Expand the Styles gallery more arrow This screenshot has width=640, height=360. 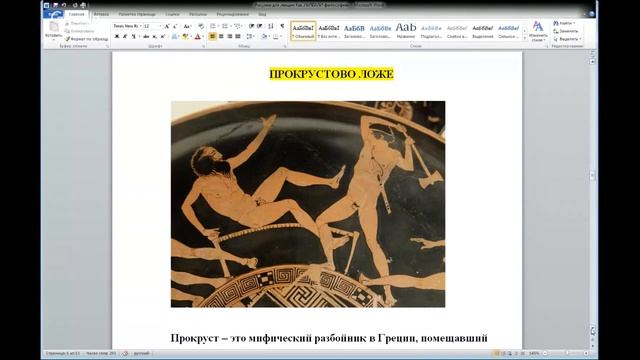[524, 38]
